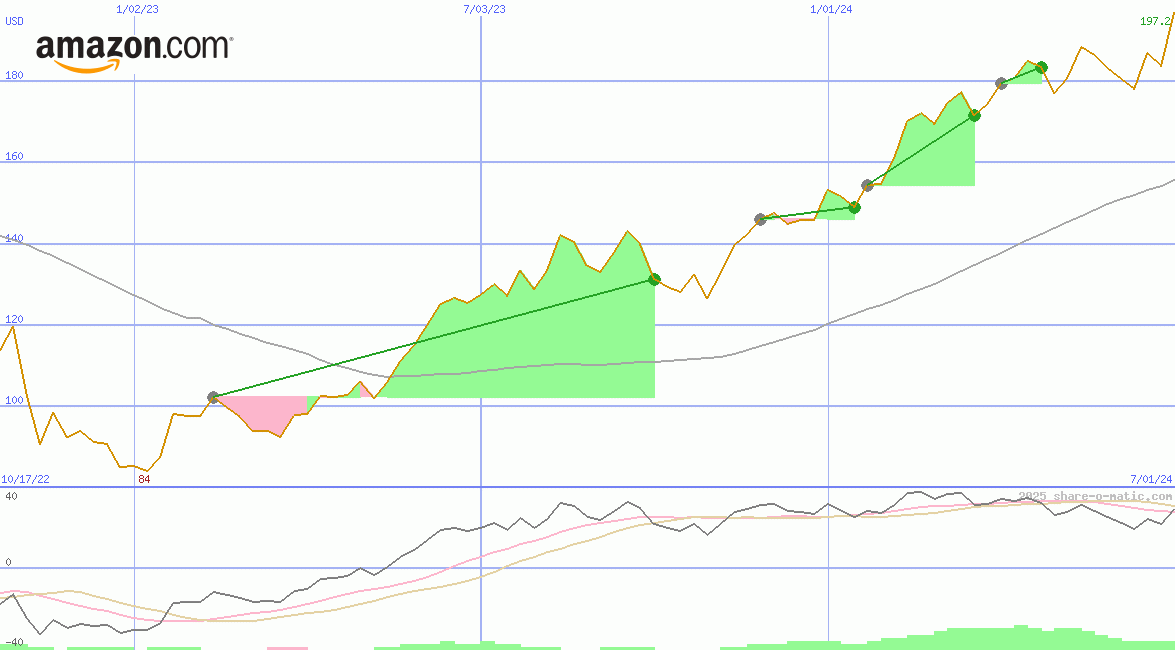This screenshot has height=650, width=1175.
Task: Click the 1/02/23 date label at top
Action: point(136,9)
